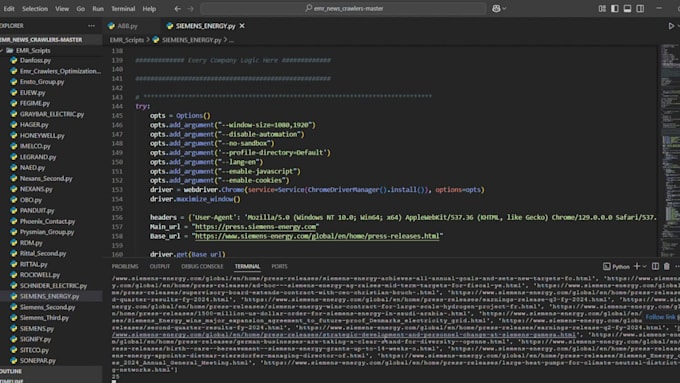Open the Go menu
This screenshot has width=680, height=383.
[80, 8]
